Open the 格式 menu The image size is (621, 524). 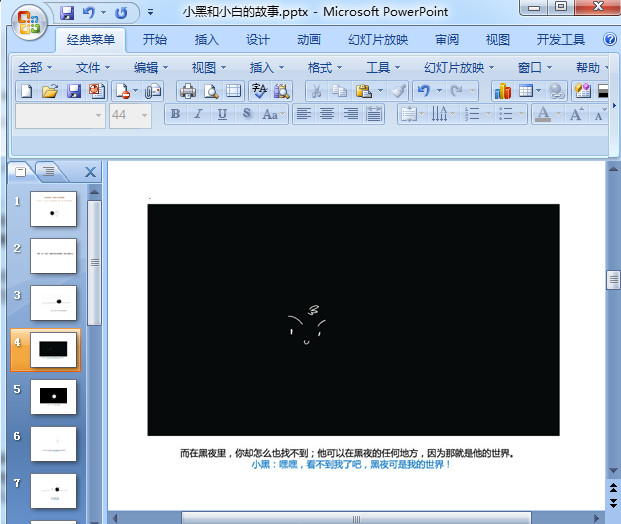click(325, 68)
